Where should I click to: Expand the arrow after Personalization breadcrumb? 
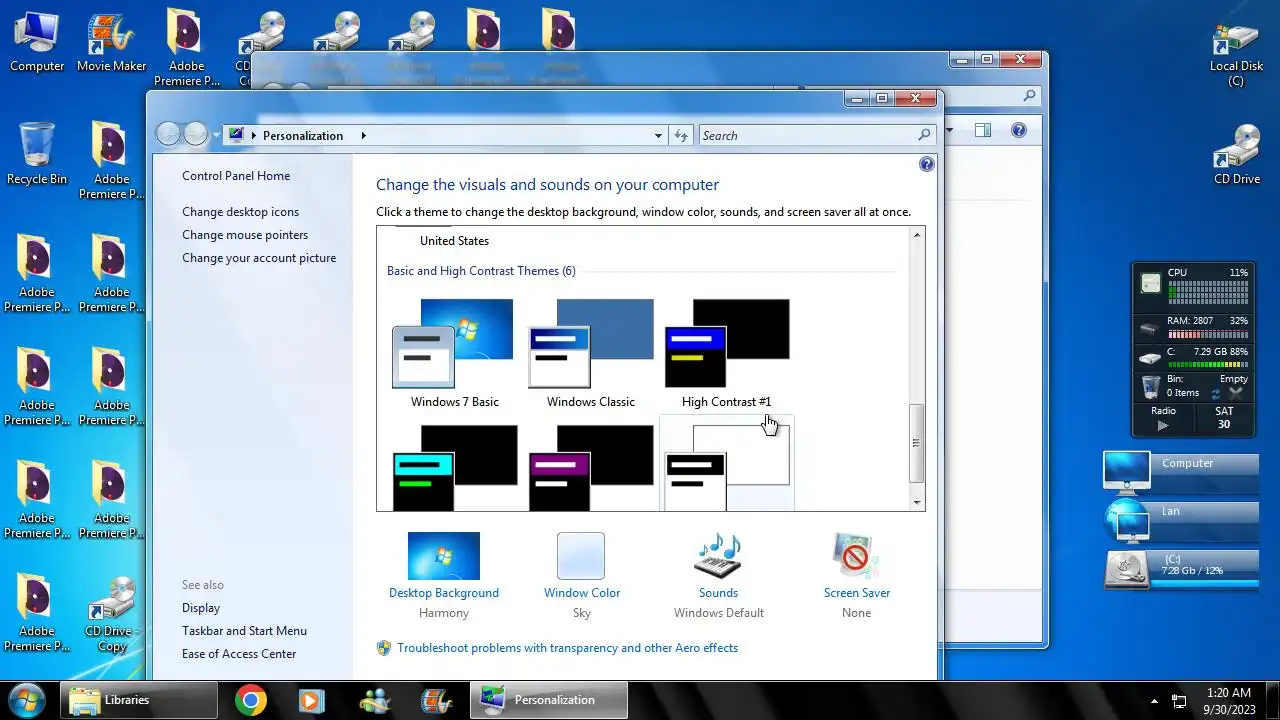363,136
